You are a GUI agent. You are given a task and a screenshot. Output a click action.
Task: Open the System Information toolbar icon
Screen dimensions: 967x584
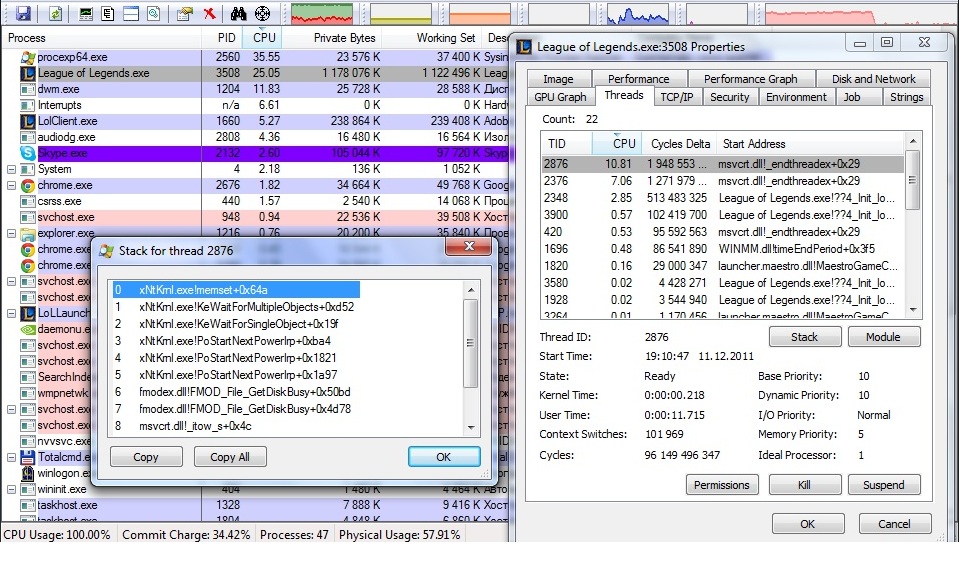(x=87, y=14)
